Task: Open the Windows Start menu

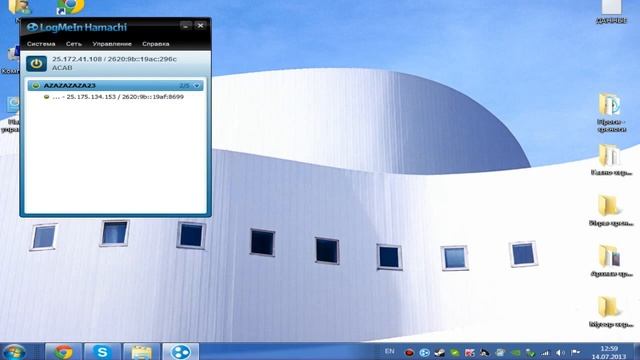Action: click(14, 352)
